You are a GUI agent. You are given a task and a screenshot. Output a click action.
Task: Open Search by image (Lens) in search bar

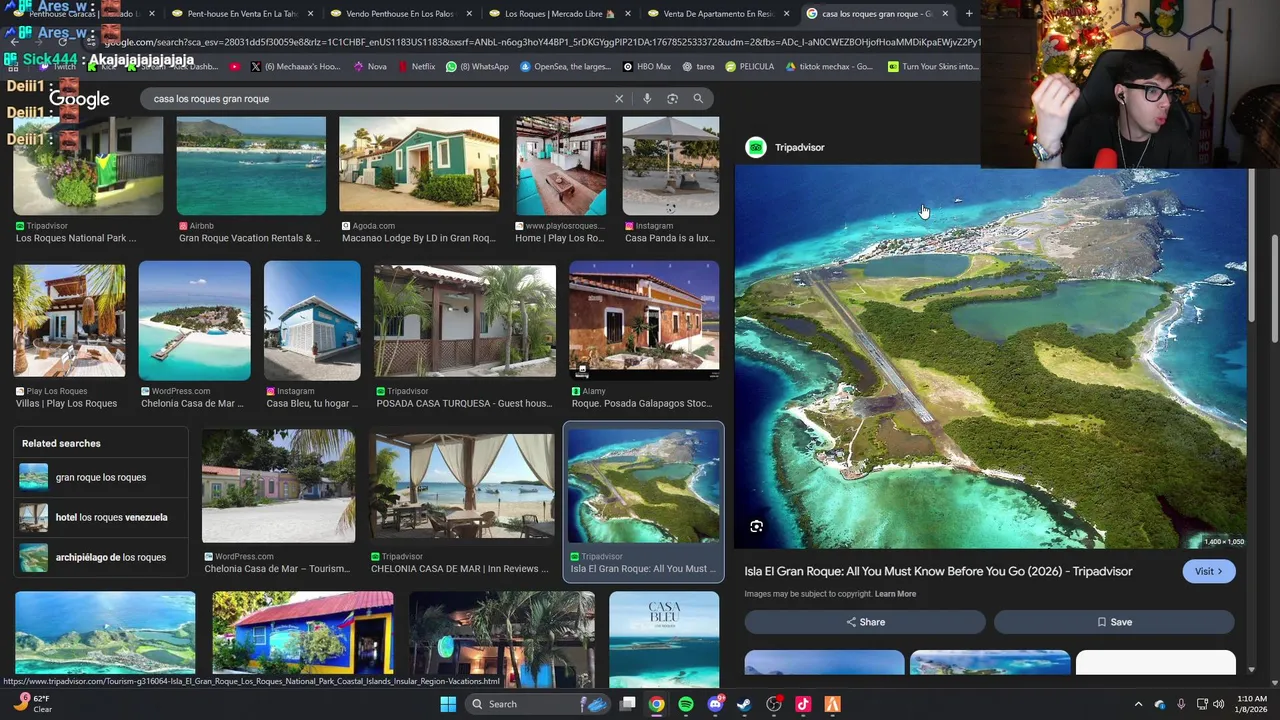pos(672,99)
